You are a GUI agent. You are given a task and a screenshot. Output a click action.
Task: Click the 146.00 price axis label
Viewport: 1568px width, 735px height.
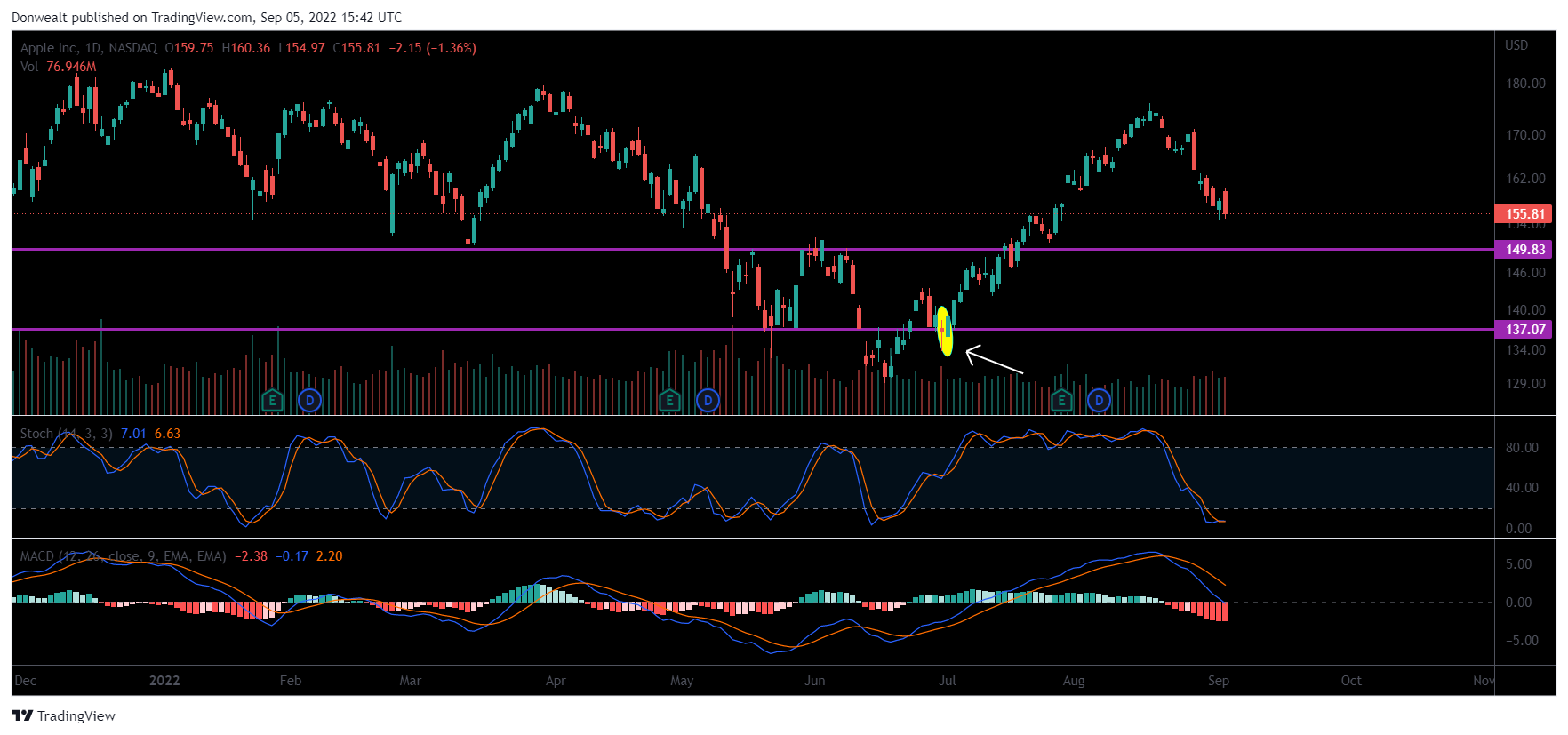tap(1525, 273)
